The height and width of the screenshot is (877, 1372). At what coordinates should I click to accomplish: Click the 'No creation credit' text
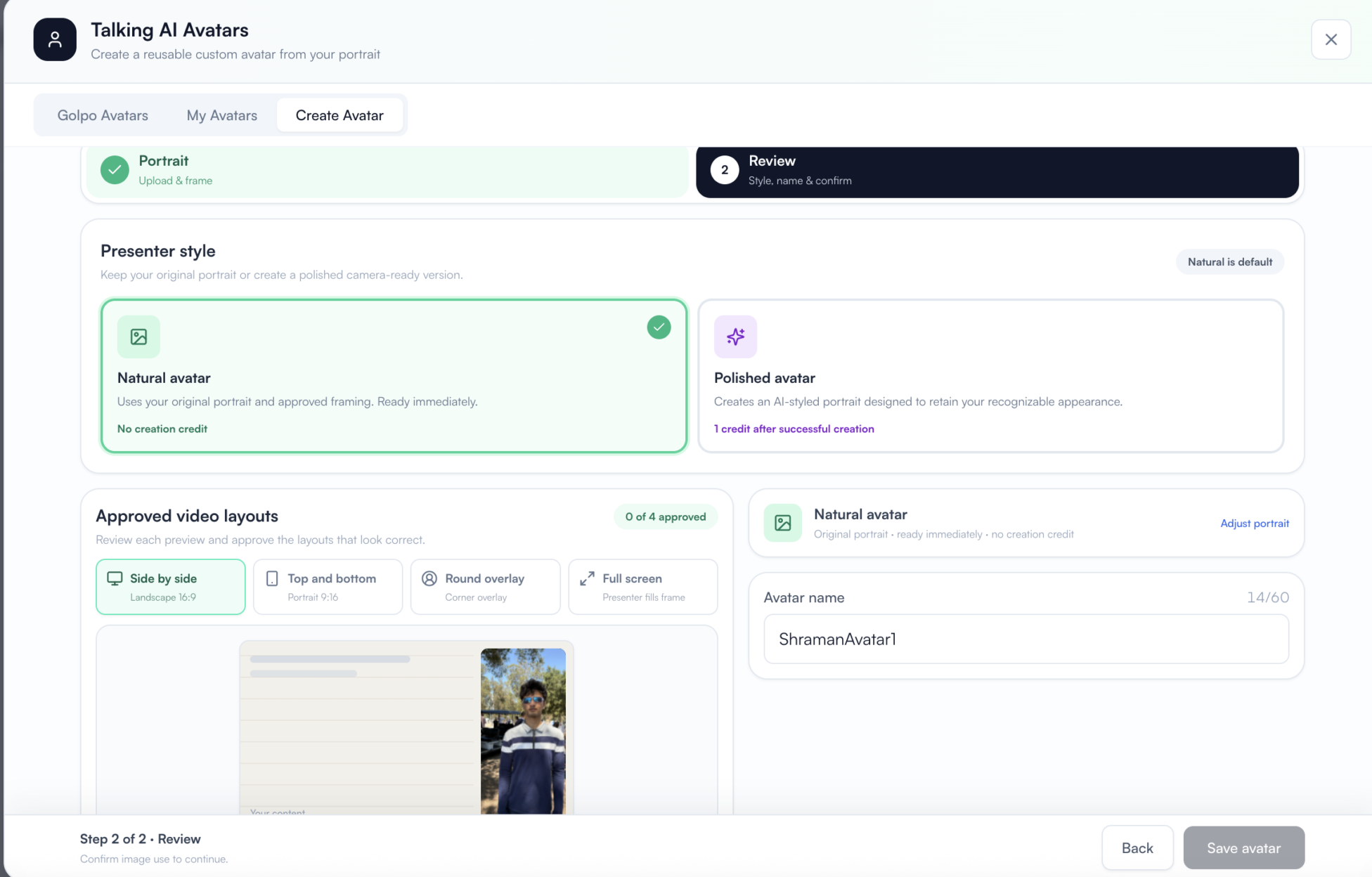pyautogui.click(x=162, y=429)
